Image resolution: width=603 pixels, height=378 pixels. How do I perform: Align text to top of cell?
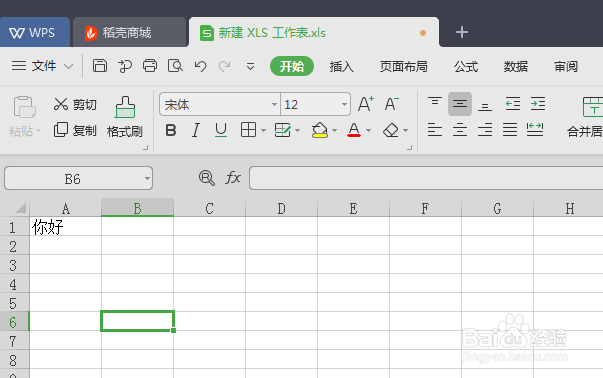point(435,102)
